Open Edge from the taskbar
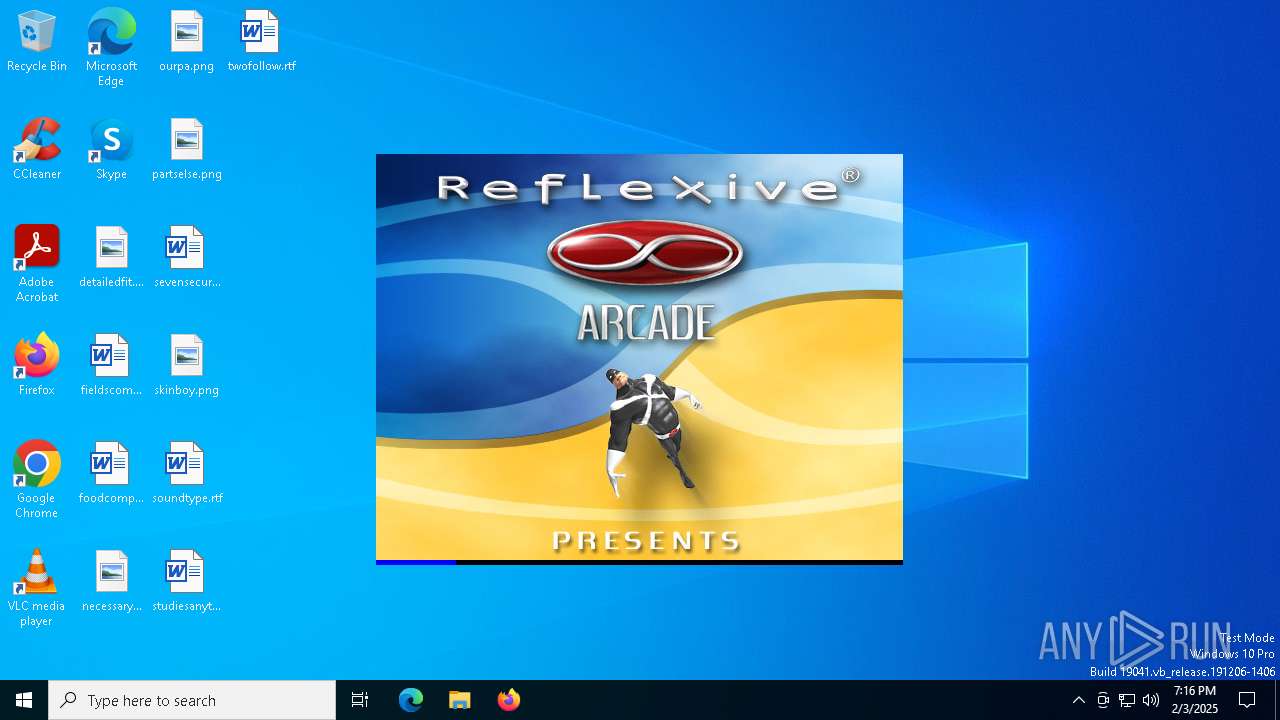1280x720 pixels. [x=411, y=700]
